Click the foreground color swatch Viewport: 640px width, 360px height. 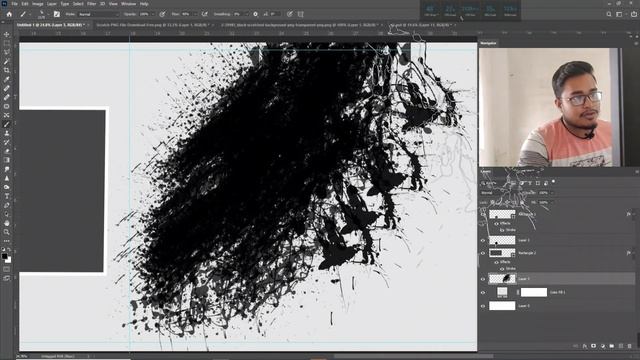pos(4,256)
